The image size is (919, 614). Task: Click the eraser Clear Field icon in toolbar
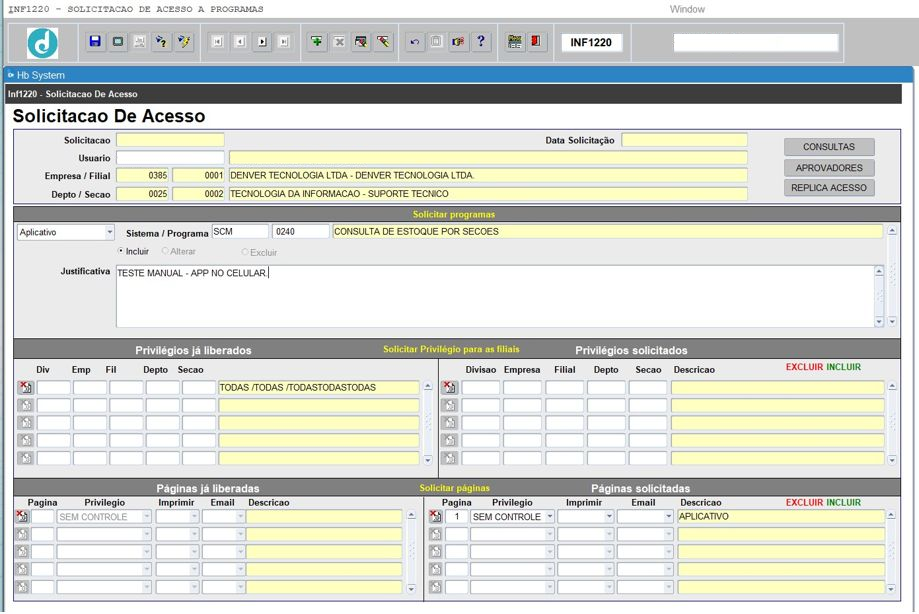383,42
